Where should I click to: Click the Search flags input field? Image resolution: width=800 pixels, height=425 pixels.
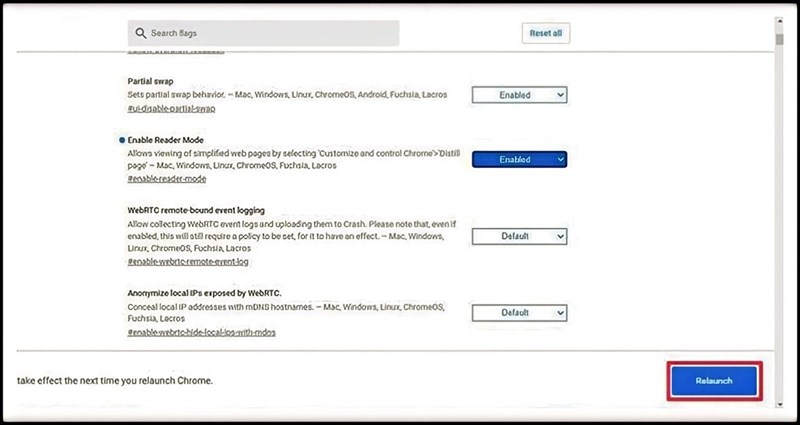coord(263,33)
